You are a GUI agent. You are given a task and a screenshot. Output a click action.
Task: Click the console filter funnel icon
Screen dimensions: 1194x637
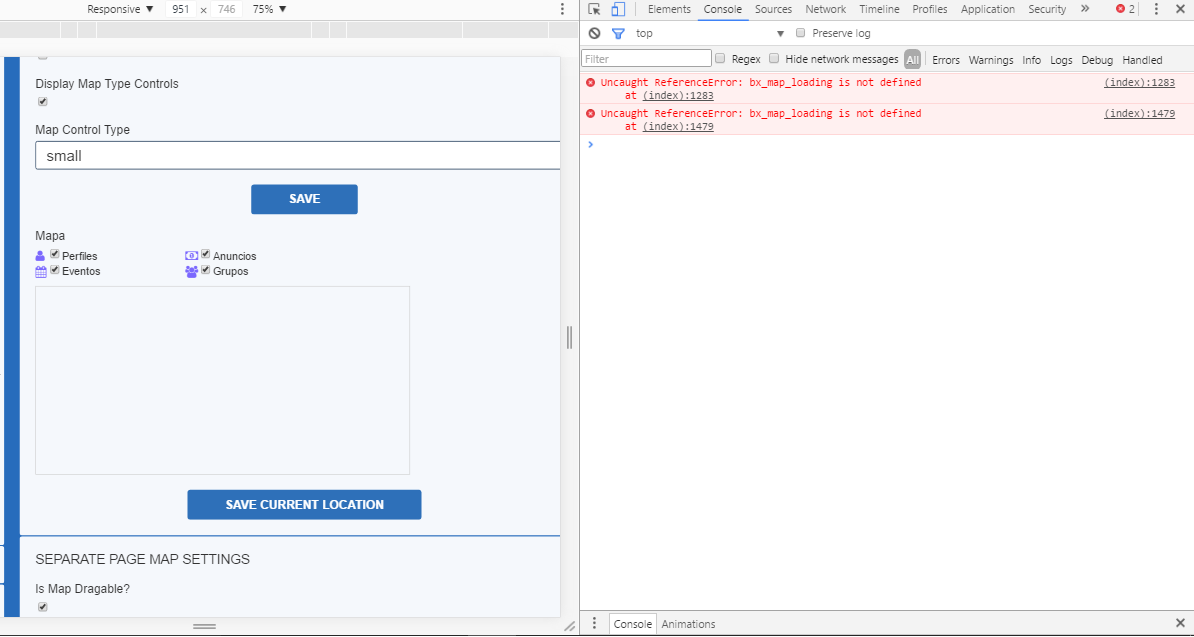[x=618, y=33]
